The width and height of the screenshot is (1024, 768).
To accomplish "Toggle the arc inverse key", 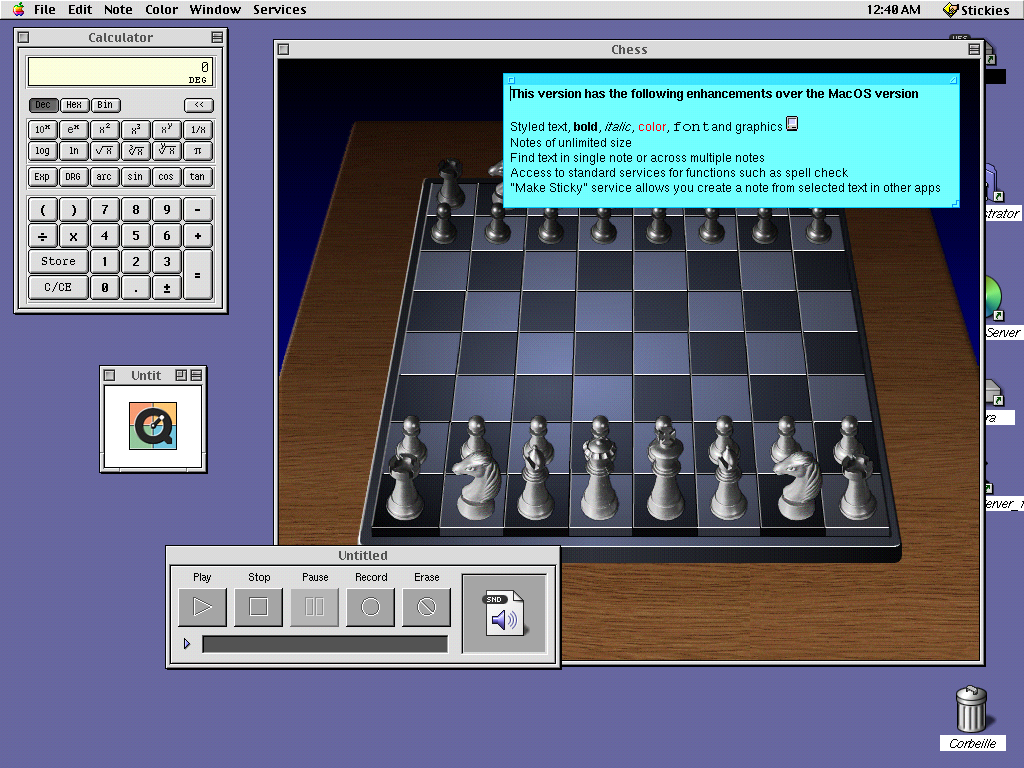I will pyautogui.click(x=104, y=177).
